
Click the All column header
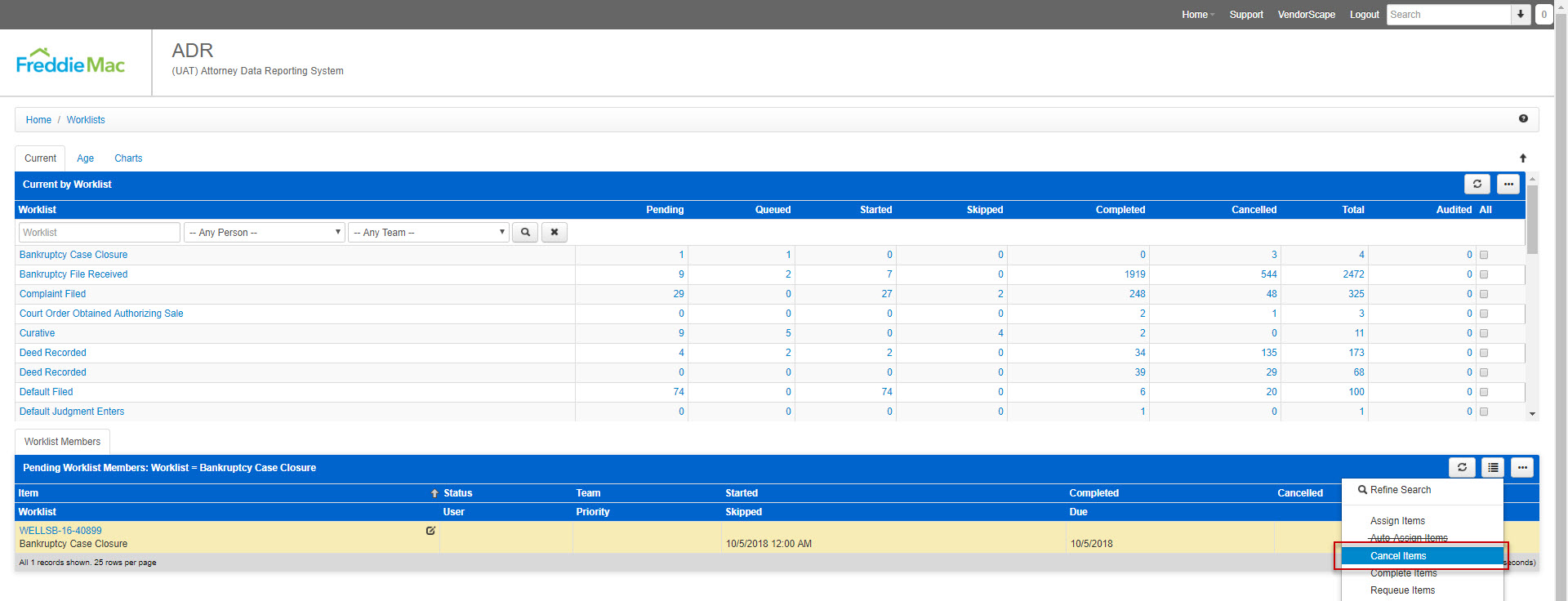(1486, 210)
